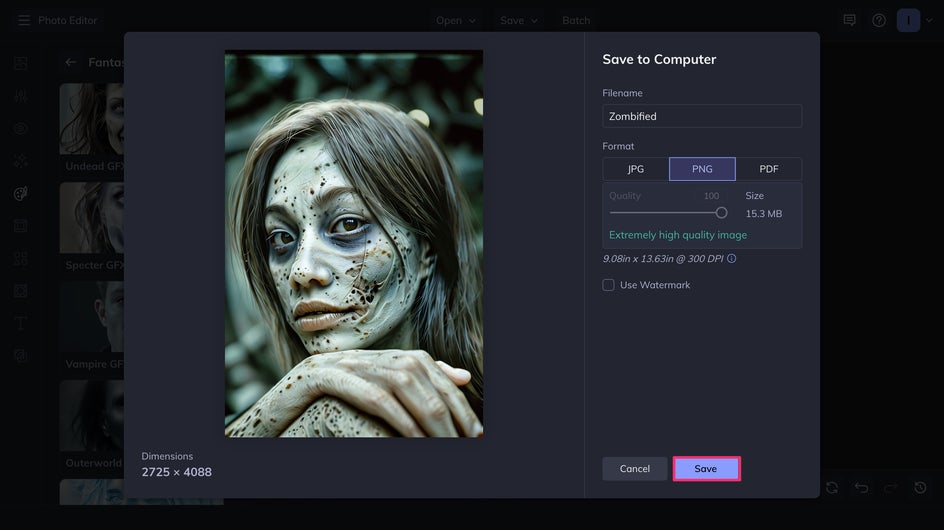
Task: Enable the Use Watermark checkbox
Action: coord(609,285)
